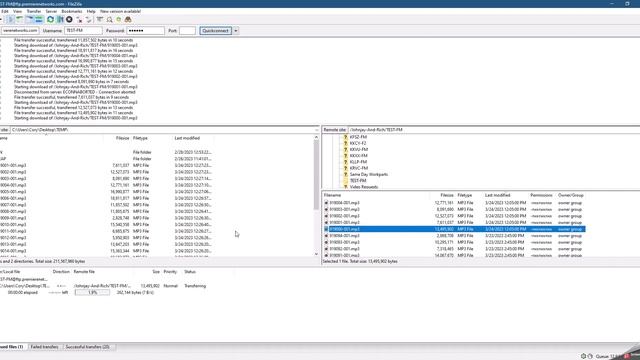Viewport: 640px width, 360px height.
Task: Toggle synchronized browsing icon
Action: [x=119, y=19]
